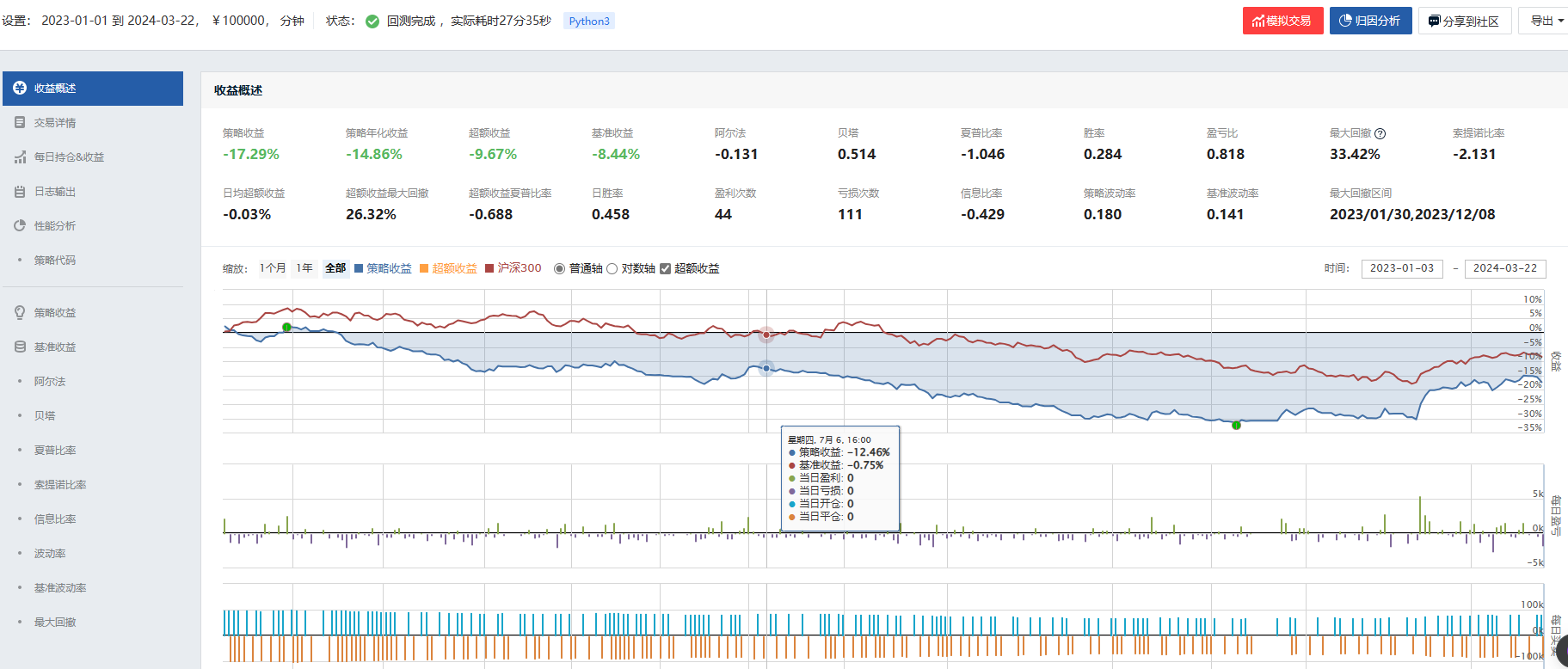
Task: Click the yen icon beside 收益概述
Action: tap(20, 89)
